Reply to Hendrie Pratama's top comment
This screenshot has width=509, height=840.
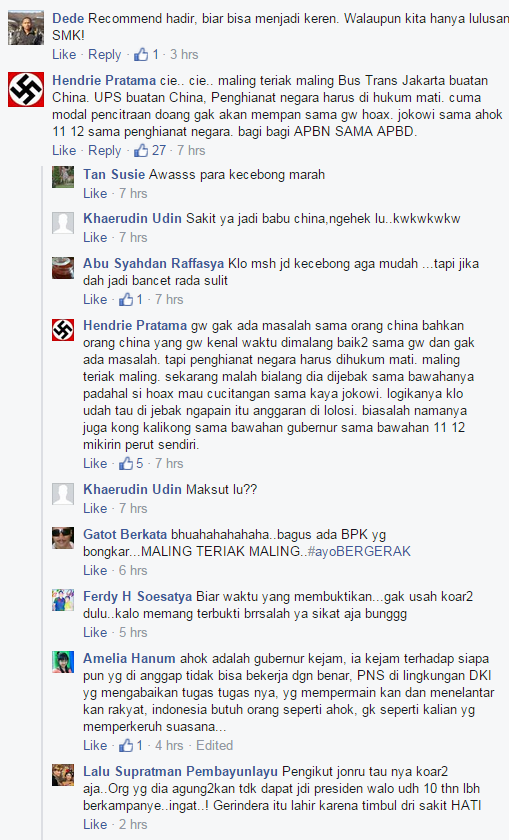click(104, 151)
